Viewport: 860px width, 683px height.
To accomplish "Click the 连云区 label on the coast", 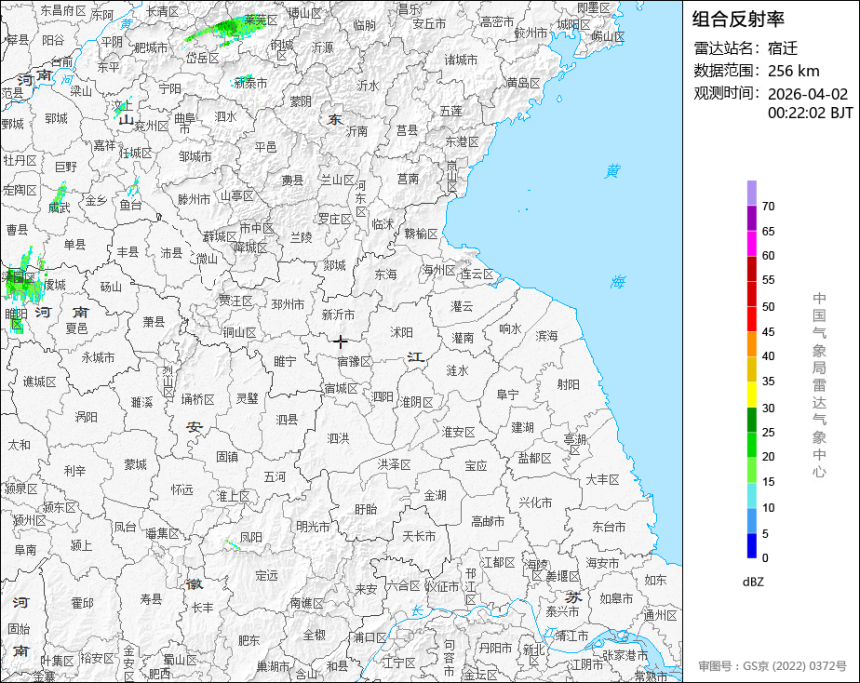I will coord(477,273).
